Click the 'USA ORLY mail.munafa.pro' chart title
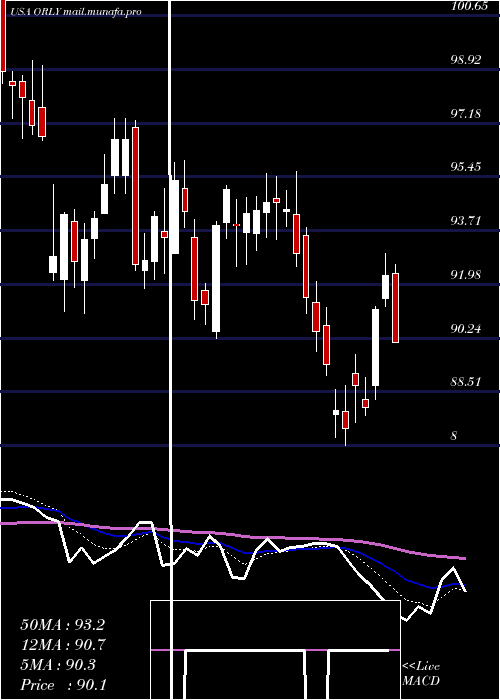This screenshot has height=700, width=500. (x=75, y=12)
